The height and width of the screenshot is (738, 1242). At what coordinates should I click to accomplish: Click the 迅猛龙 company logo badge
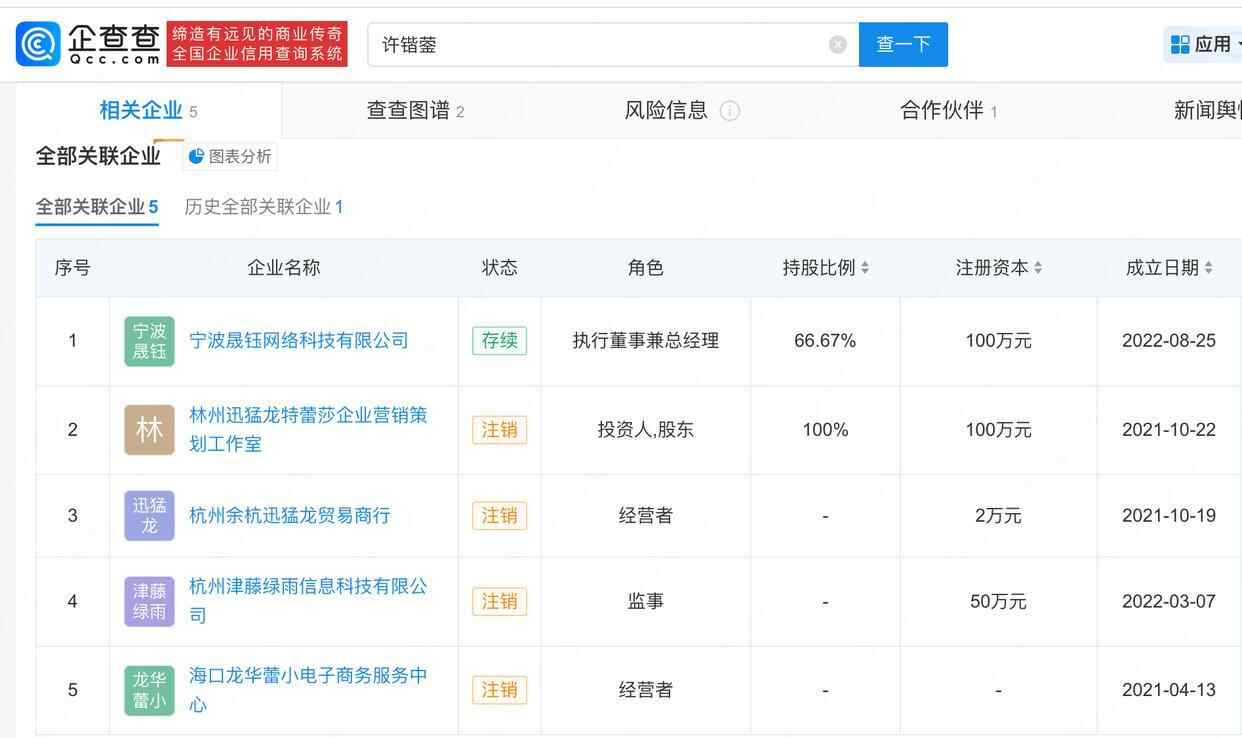pos(149,516)
